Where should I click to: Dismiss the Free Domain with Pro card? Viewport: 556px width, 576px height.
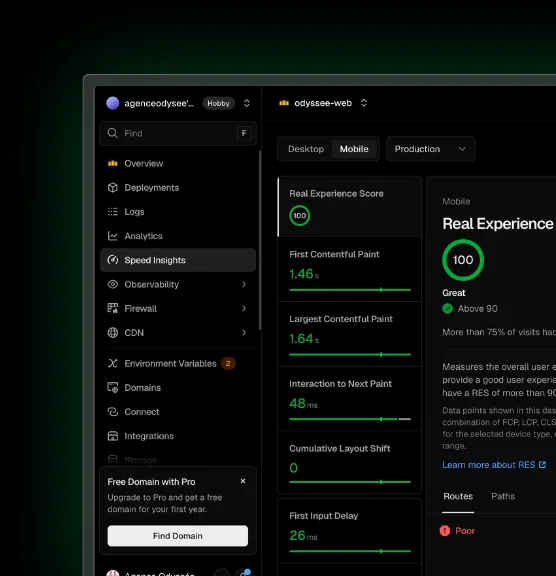pyautogui.click(x=243, y=481)
